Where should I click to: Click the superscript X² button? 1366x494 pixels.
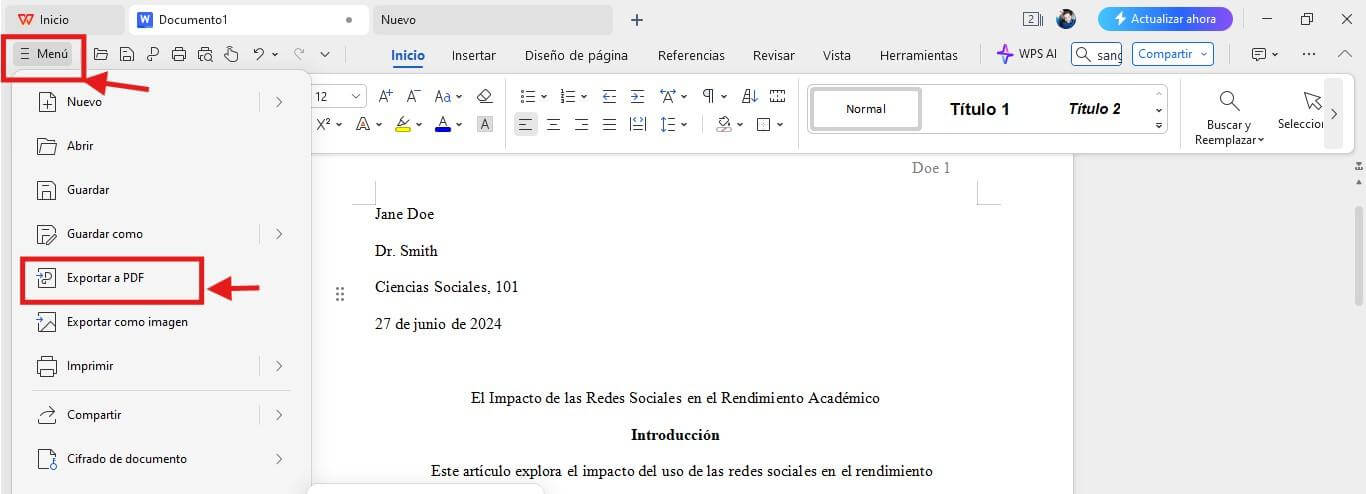(x=323, y=124)
